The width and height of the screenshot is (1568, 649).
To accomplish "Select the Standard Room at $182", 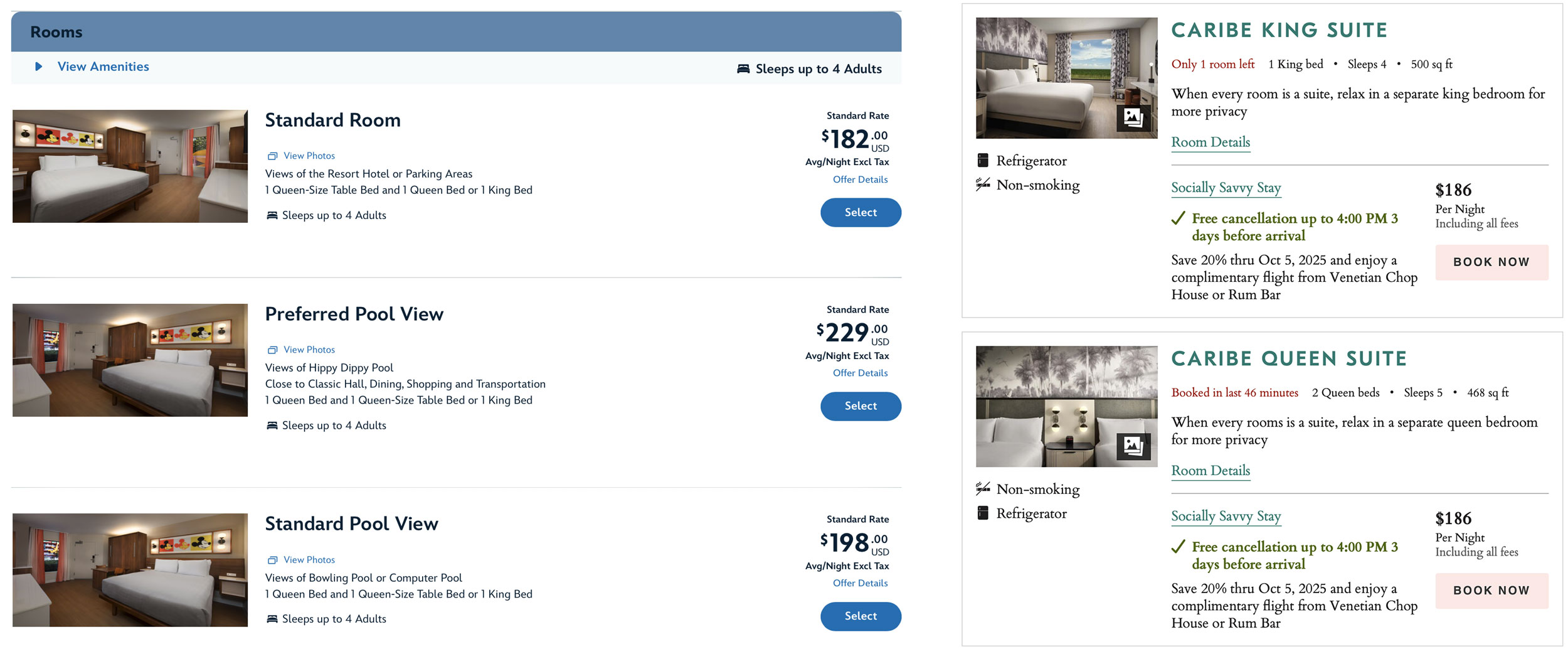I will pyautogui.click(x=861, y=213).
